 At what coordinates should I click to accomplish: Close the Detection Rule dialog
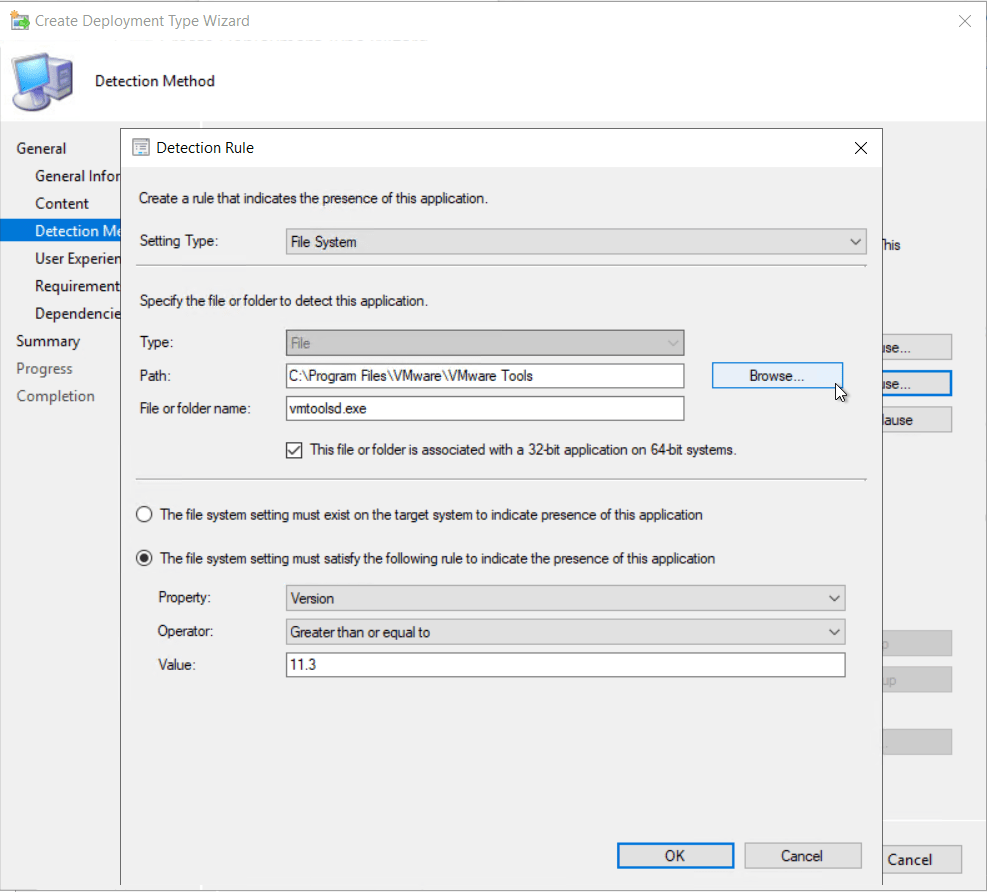860,148
